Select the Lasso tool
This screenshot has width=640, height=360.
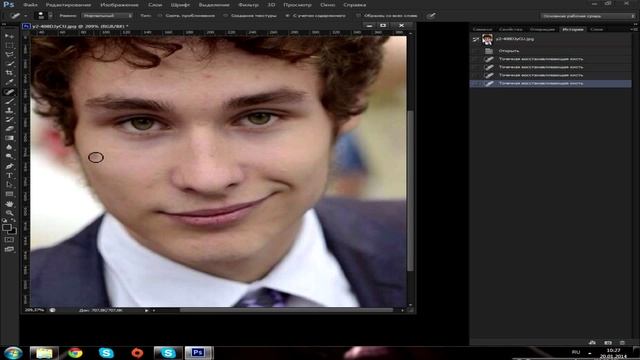coord(9,55)
